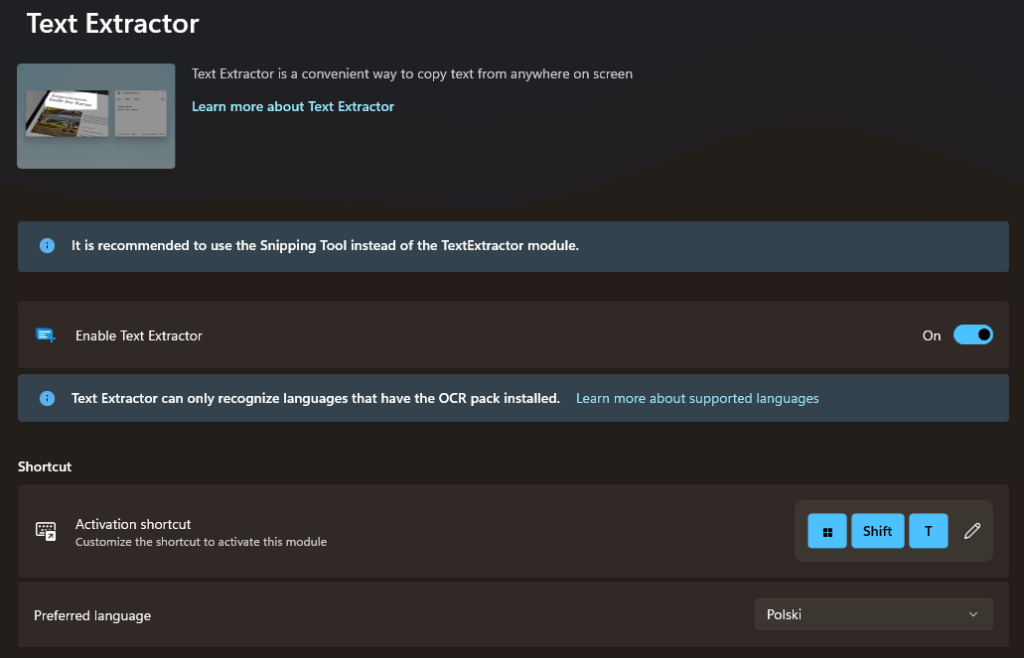Open Learn more about supported languages link

[697, 398]
